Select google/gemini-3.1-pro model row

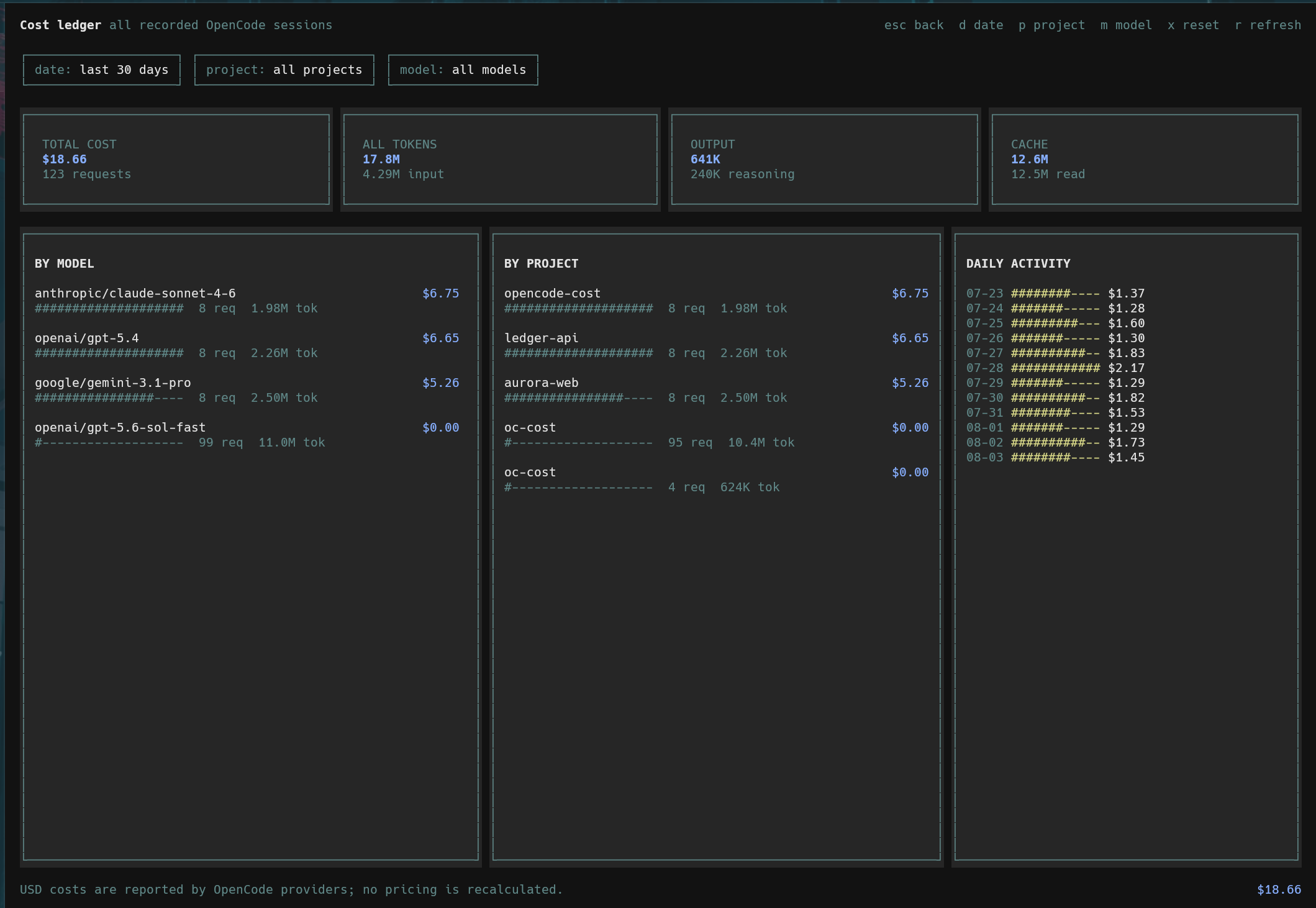[x=247, y=390]
